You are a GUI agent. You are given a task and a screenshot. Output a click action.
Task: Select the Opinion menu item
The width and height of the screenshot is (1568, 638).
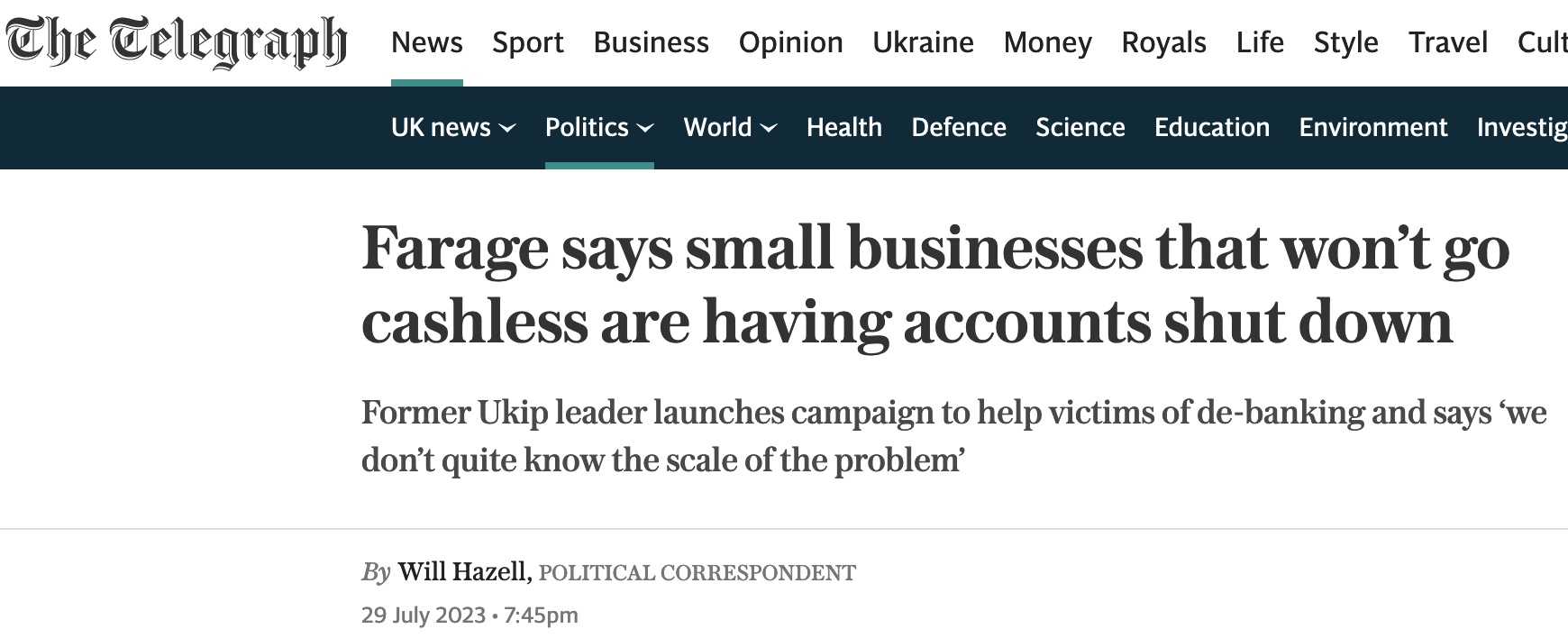[x=790, y=42]
